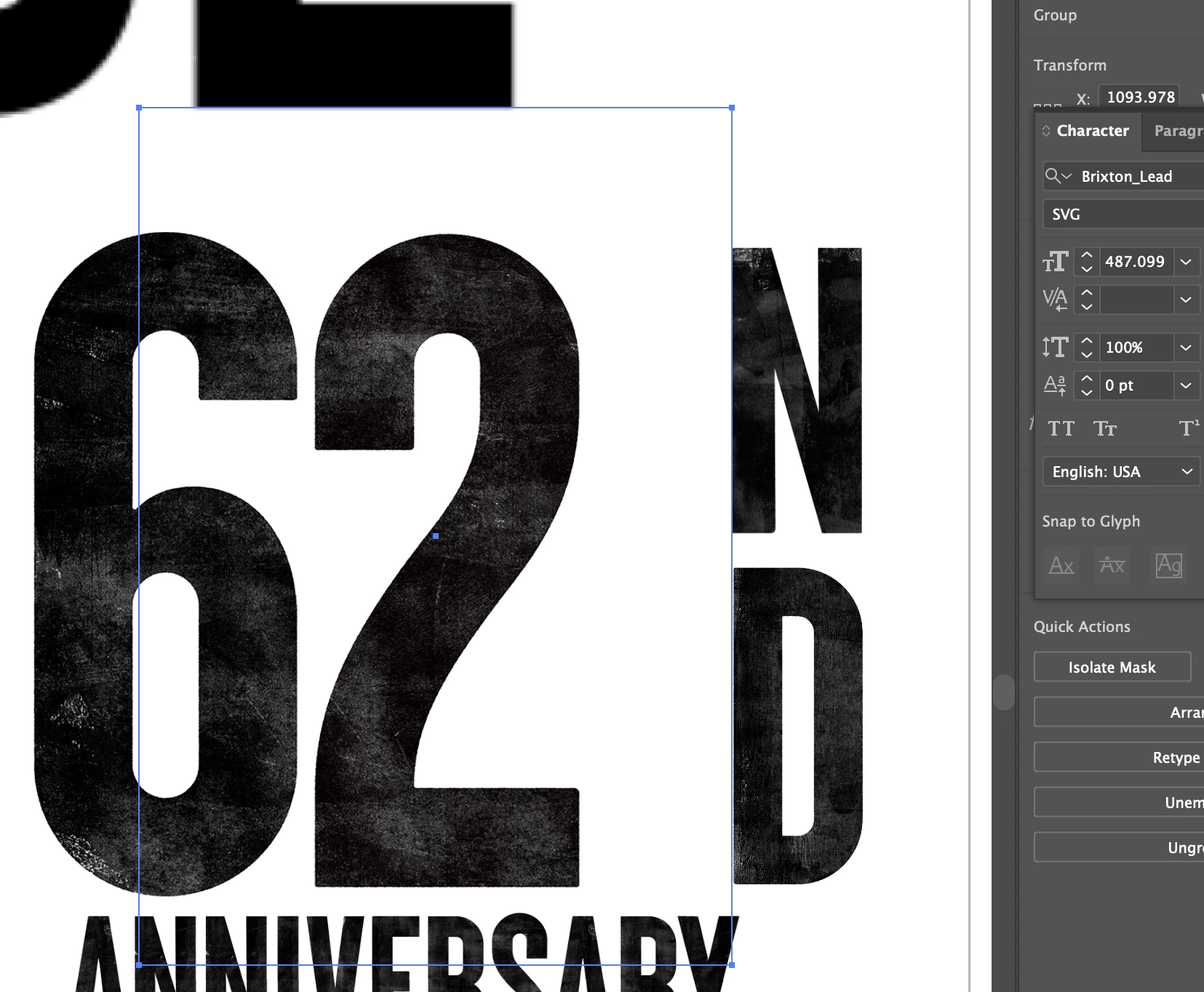Toggle Snap to Glyph bounds (Ag) option
Viewport: 1204px width, 992px height.
1169,565
